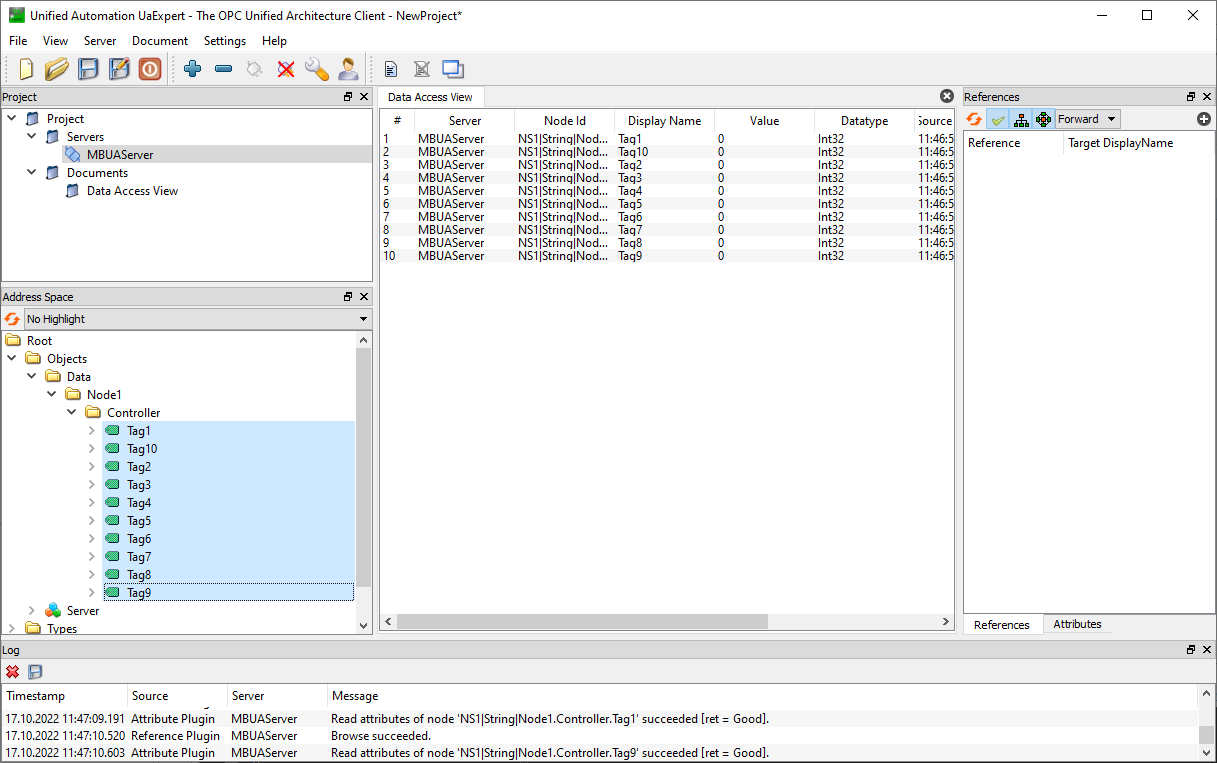
Task: Collapse the Node1 folder
Action: [x=52, y=395]
